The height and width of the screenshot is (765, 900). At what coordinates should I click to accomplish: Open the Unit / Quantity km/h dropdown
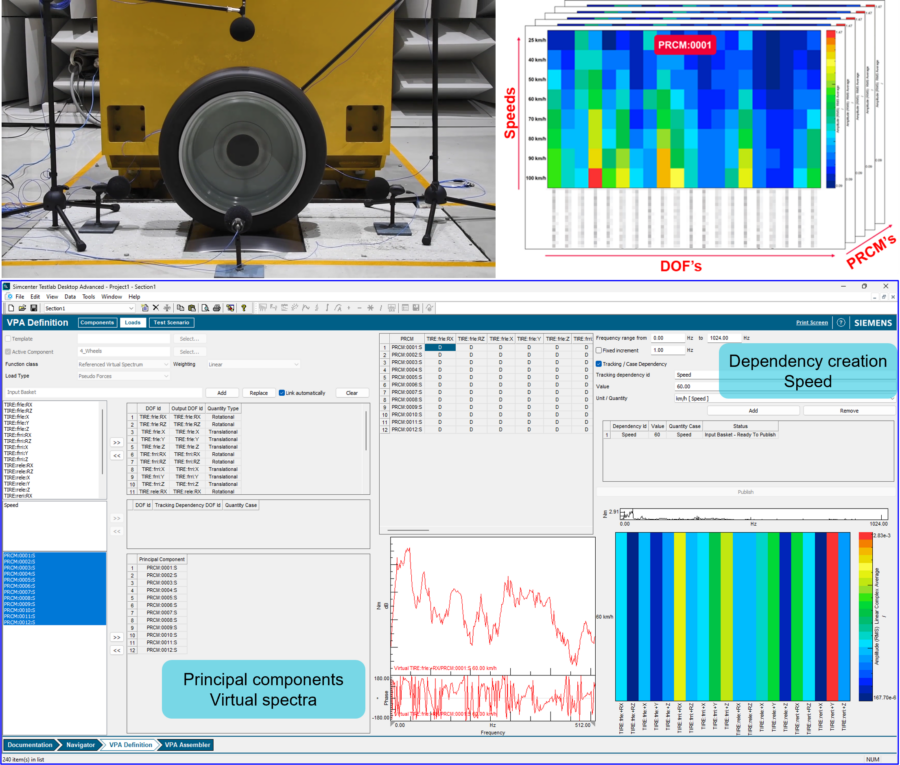(x=700, y=399)
